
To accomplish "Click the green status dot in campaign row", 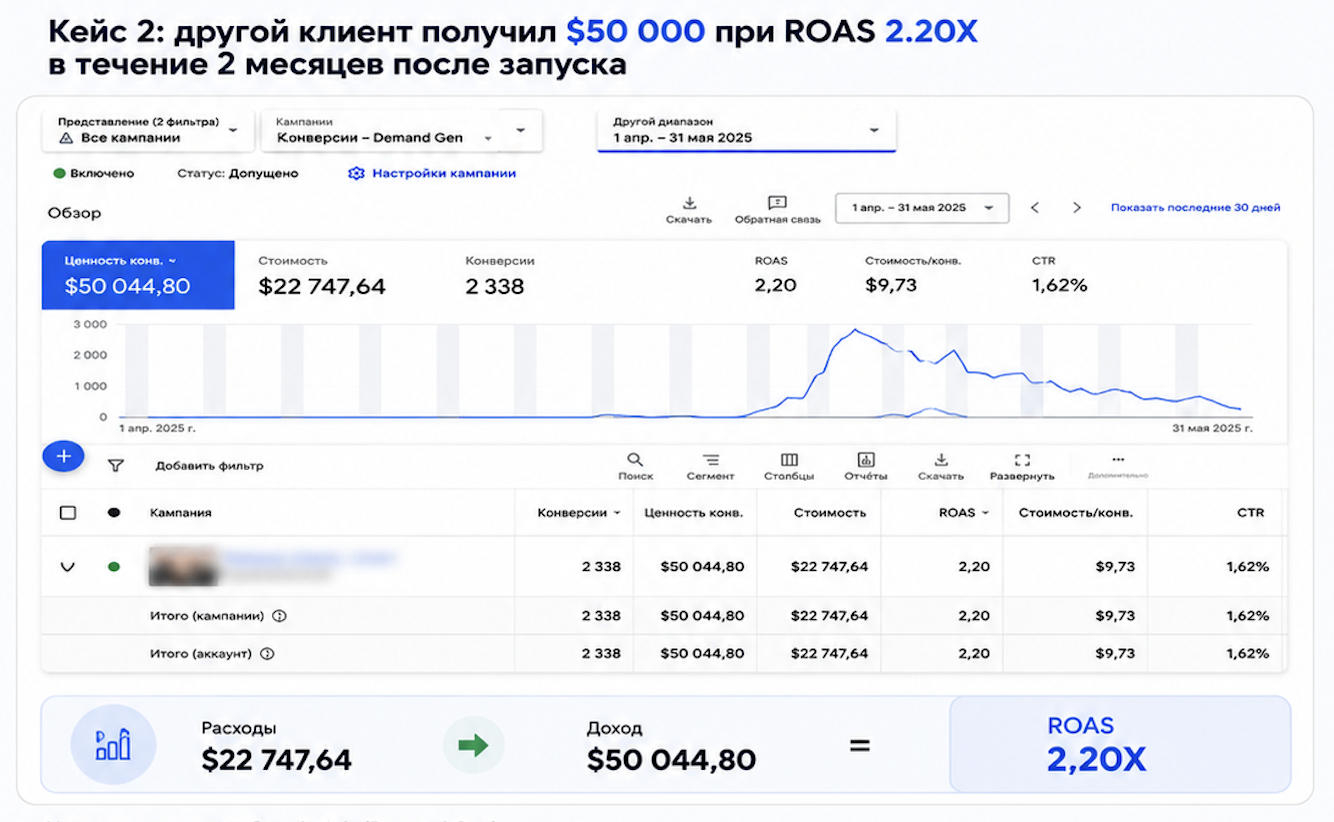I will click(114, 567).
